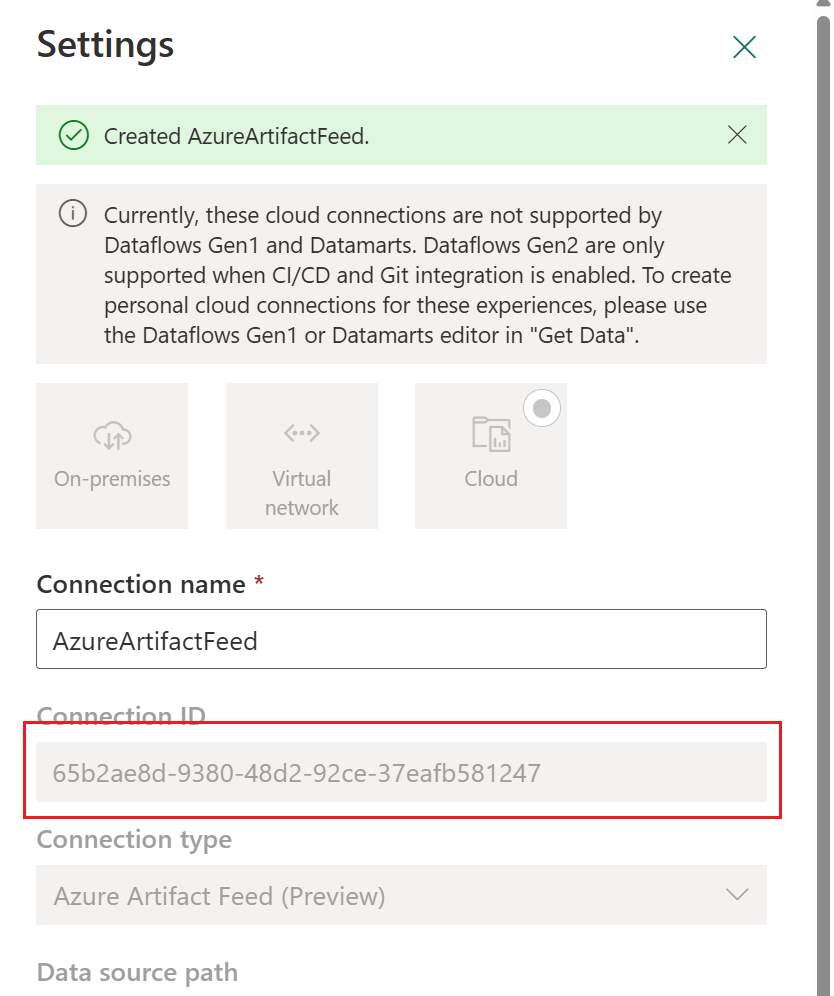Click the Connection type label
This screenshot has width=834, height=996.
pos(134,840)
